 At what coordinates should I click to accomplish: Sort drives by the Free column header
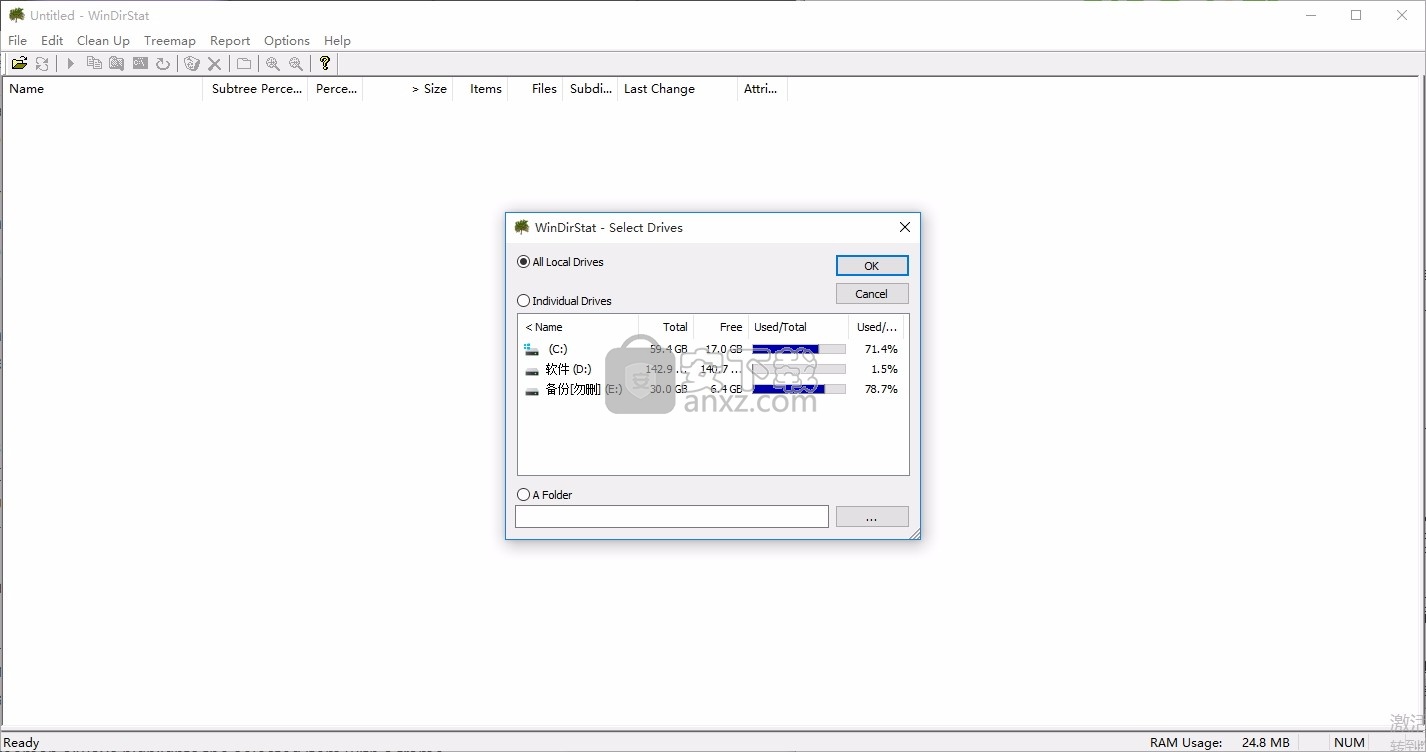coord(721,327)
